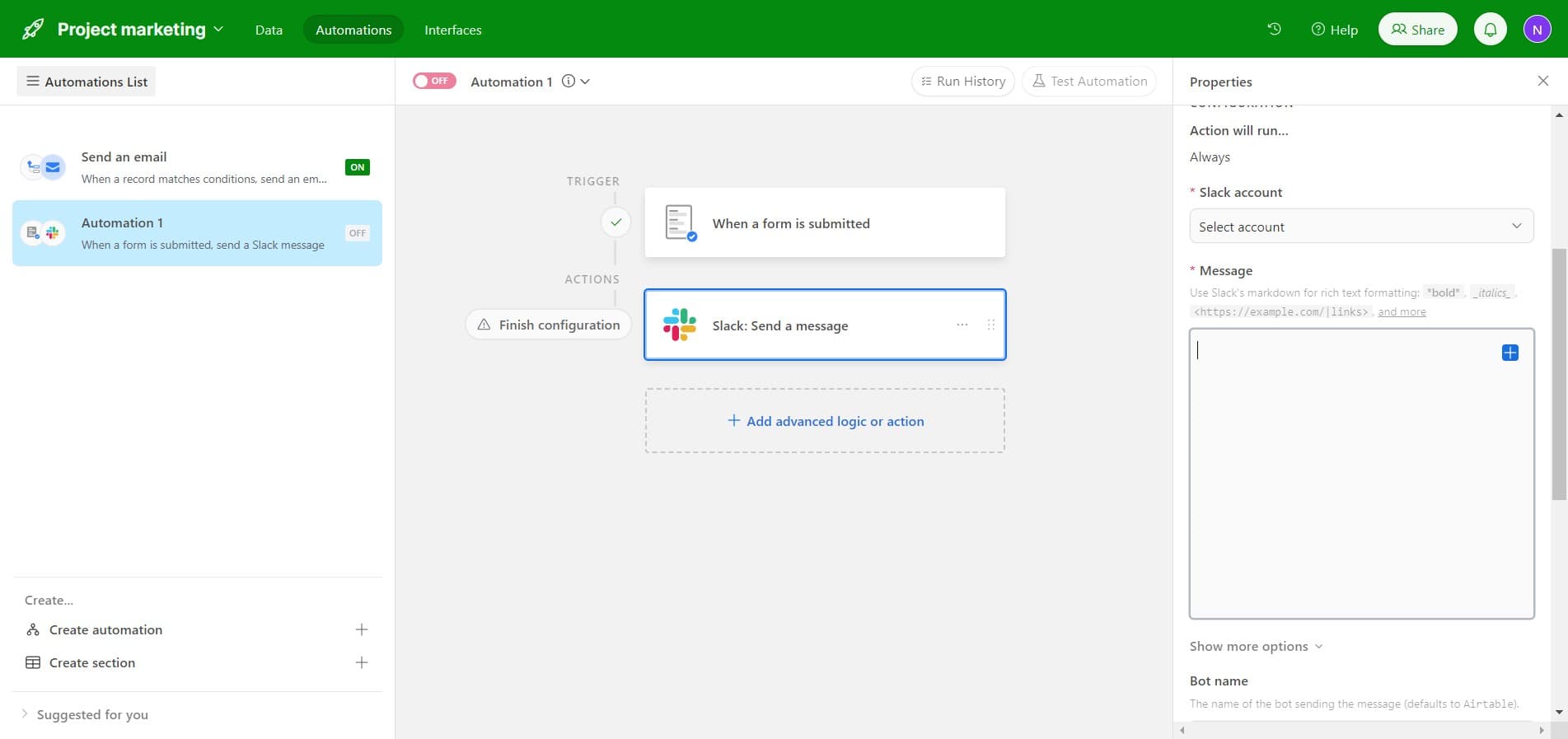Image resolution: width=1568 pixels, height=739 pixels.
Task: Click form trigger icon in trigger card
Action: click(680, 222)
